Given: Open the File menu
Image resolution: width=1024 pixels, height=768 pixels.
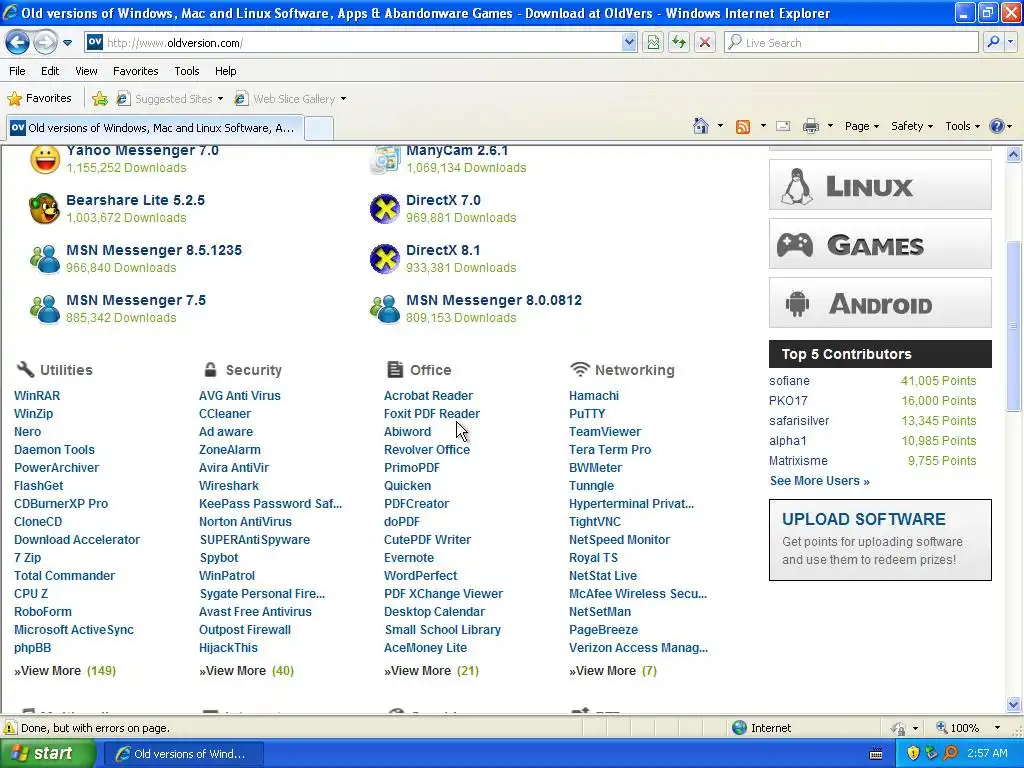Looking at the screenshot, I should pos(18,71).
